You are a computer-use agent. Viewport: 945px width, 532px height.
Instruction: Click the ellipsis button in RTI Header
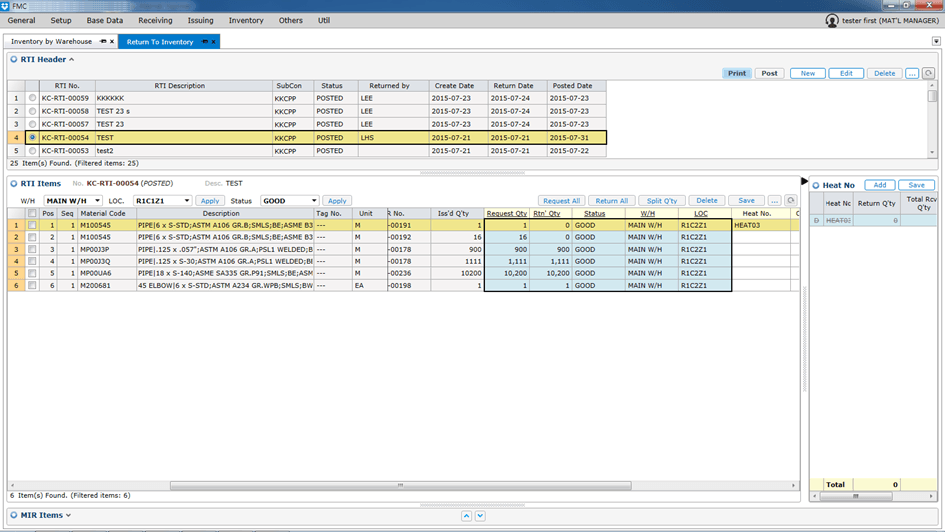coord(911,73)
